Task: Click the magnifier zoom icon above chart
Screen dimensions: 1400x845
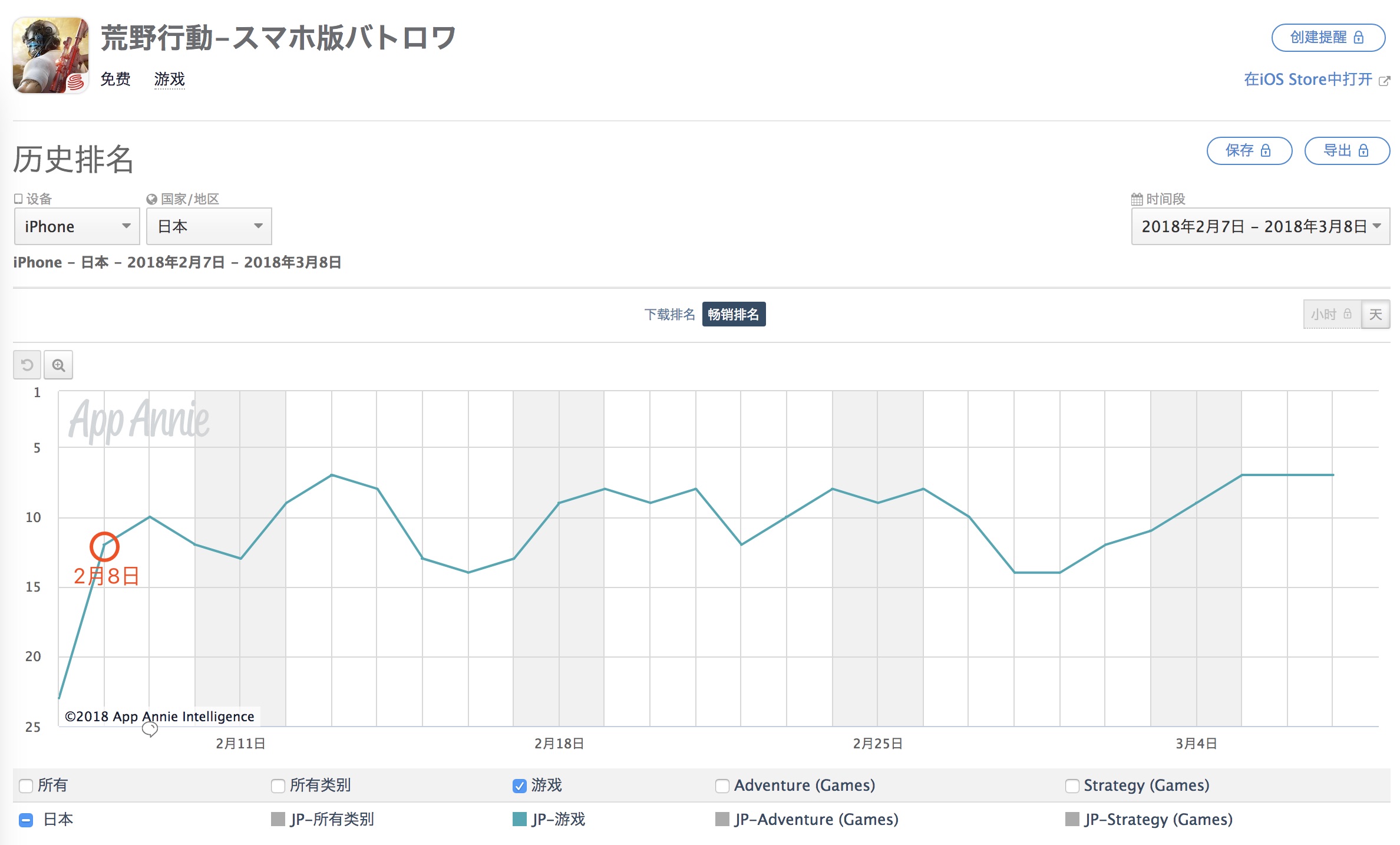Action: tap(58, 365)
